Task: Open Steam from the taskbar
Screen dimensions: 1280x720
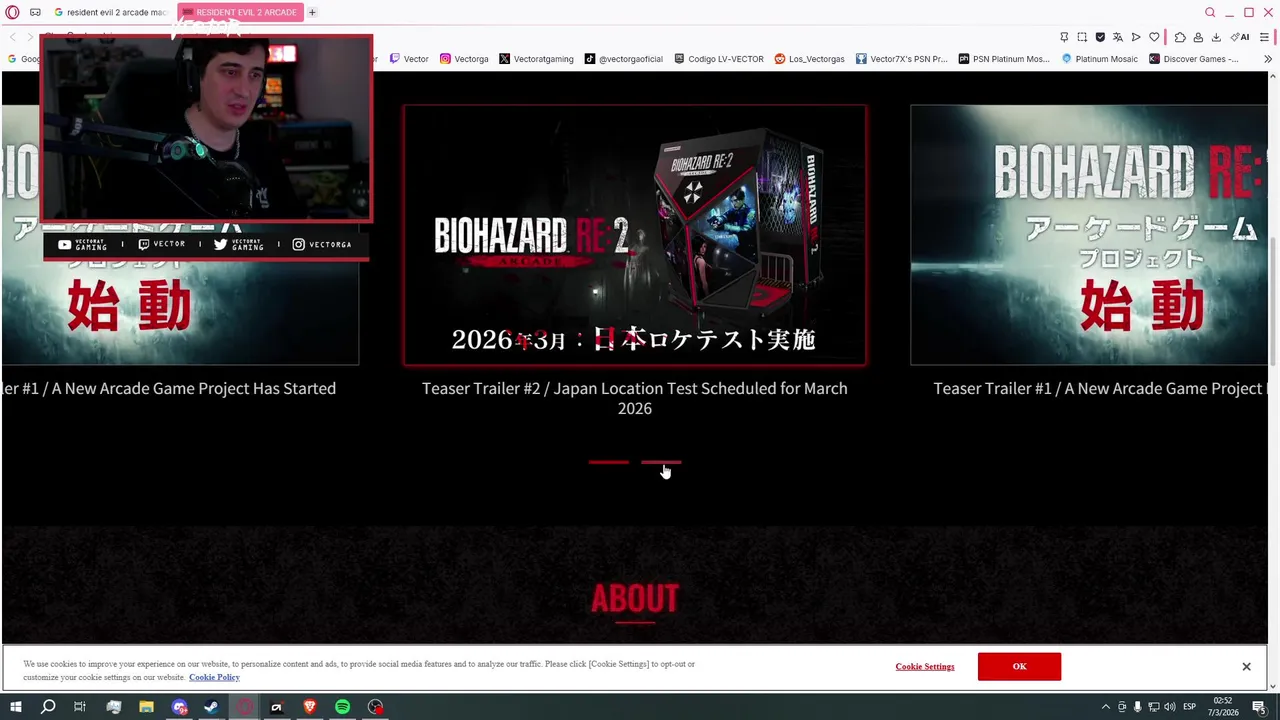Action: pyautogui.click(x=211, y=707)
